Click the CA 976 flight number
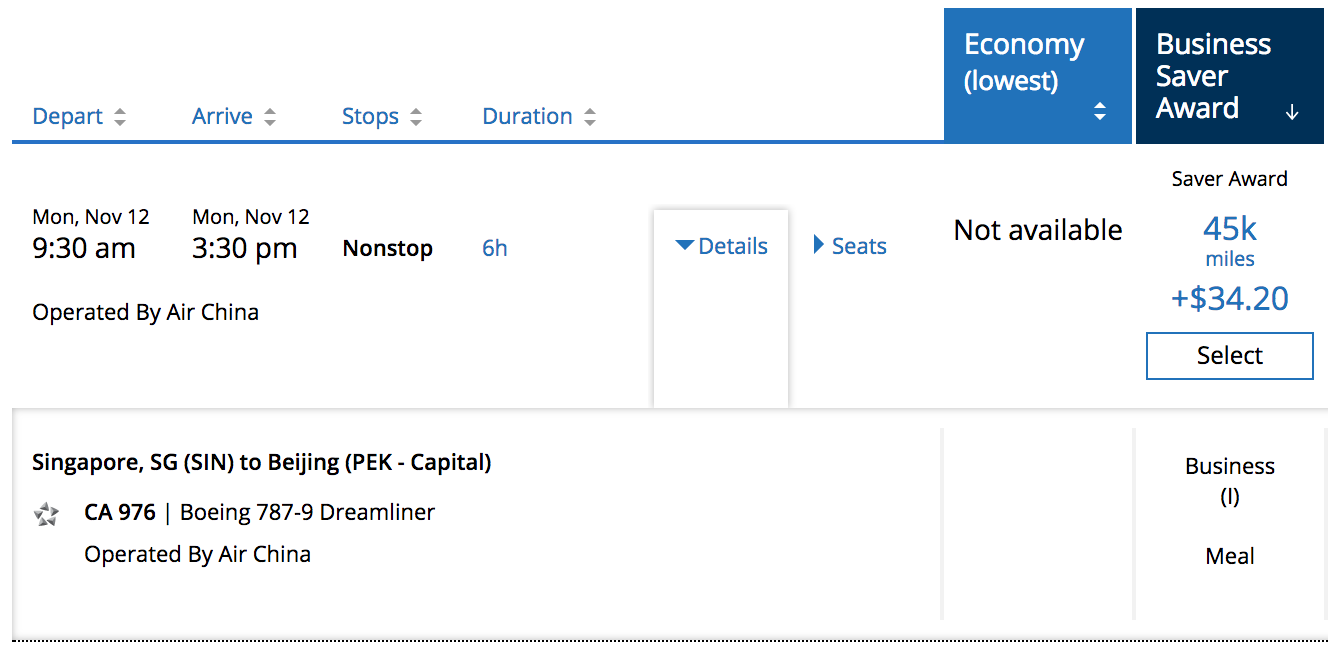The image size is (1328, 650). (120, 513)
